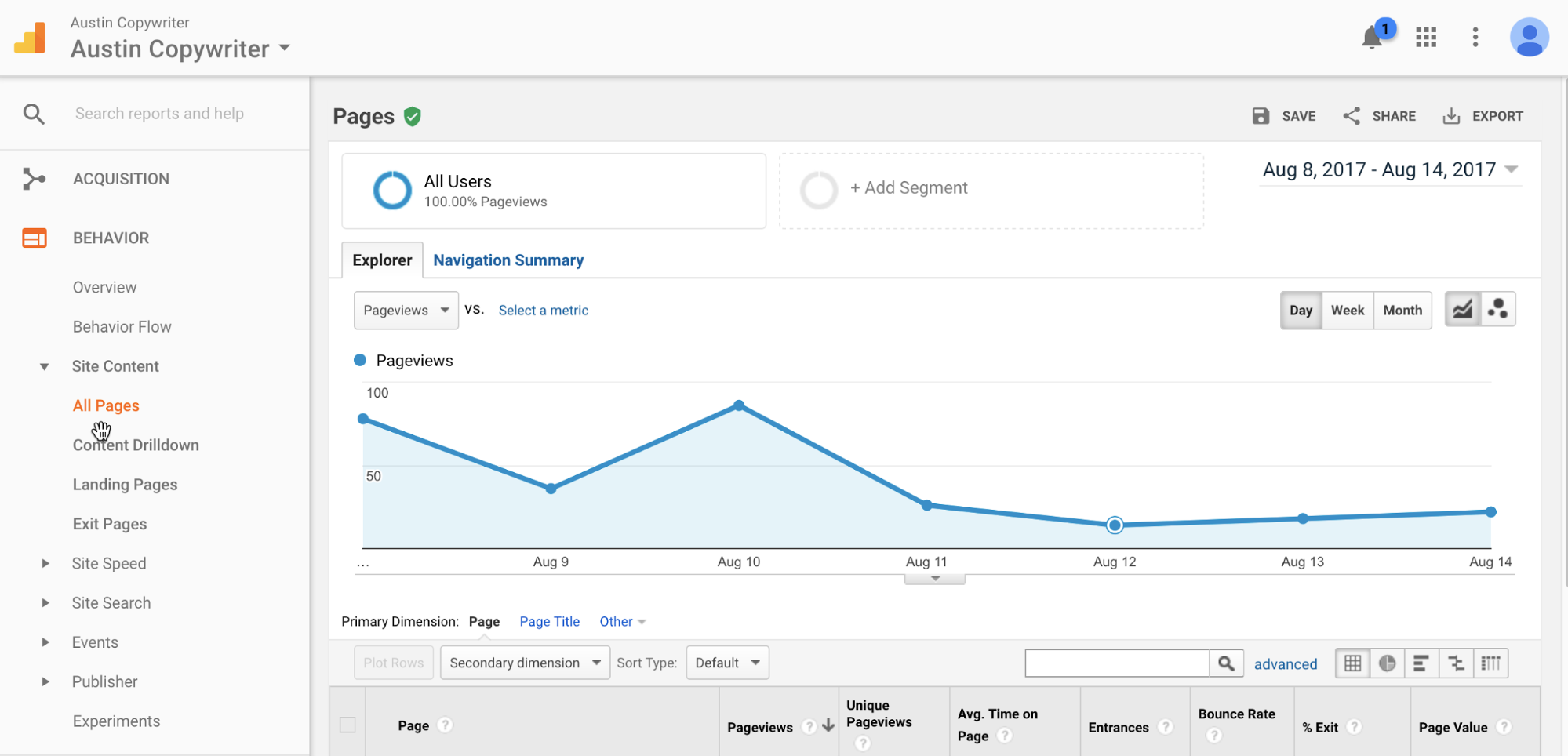
Task: Select the Performance bar chart view
Action: click(1421, 663)
